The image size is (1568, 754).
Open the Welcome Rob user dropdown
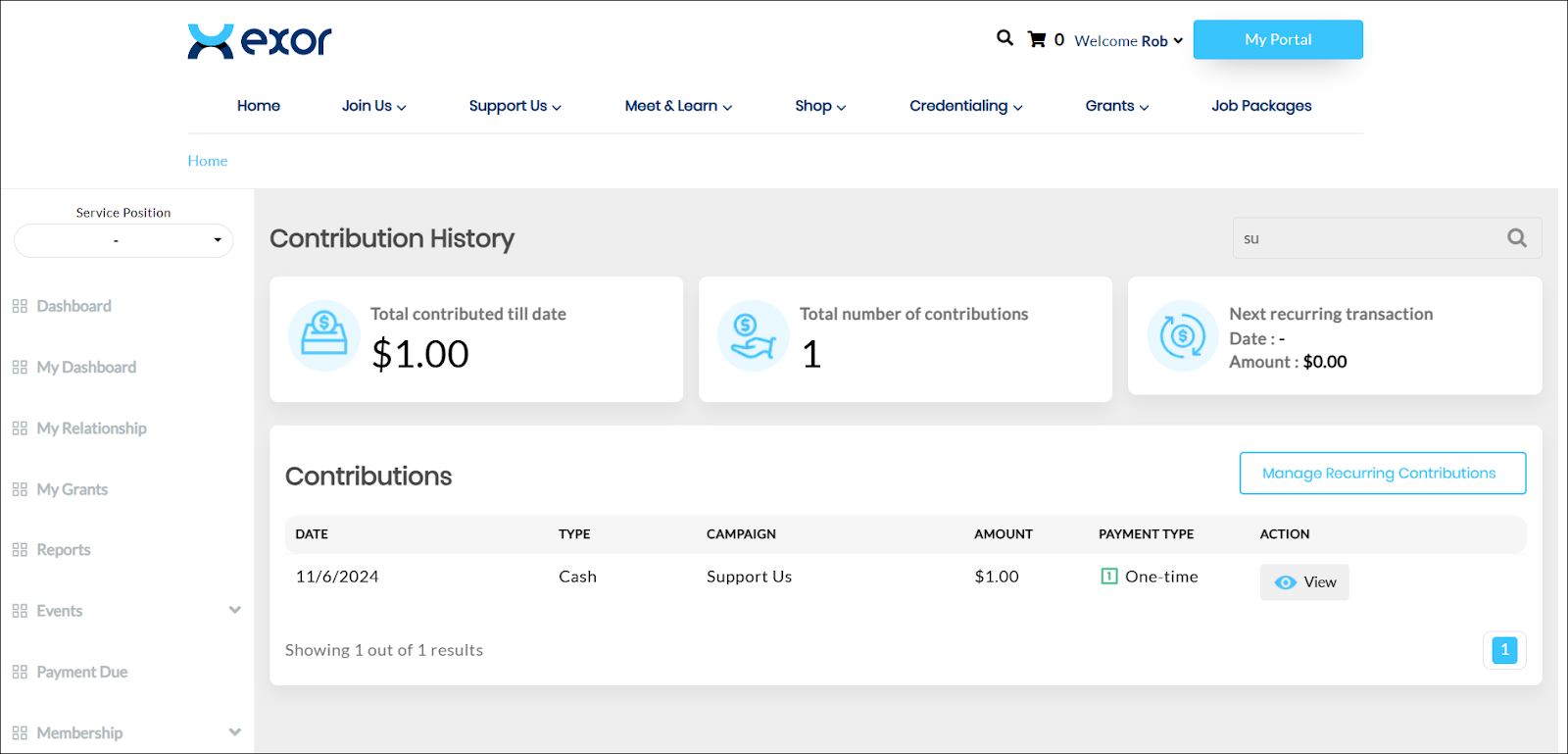[x=1128, y=41]
